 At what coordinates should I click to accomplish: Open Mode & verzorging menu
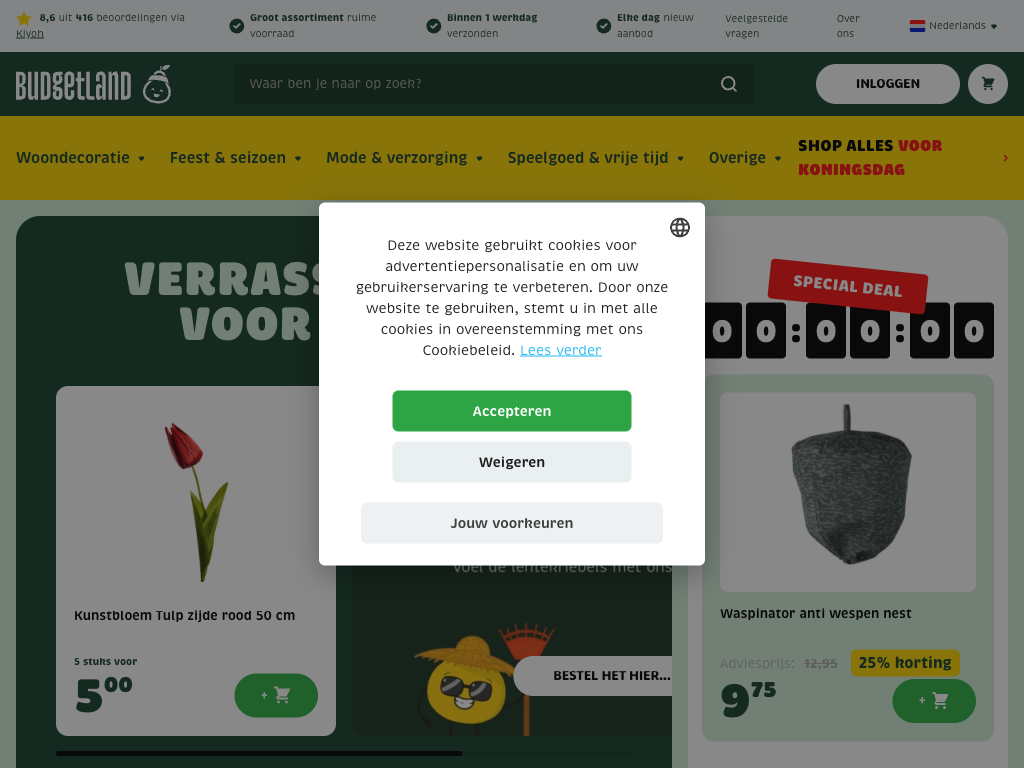[404, 157]
